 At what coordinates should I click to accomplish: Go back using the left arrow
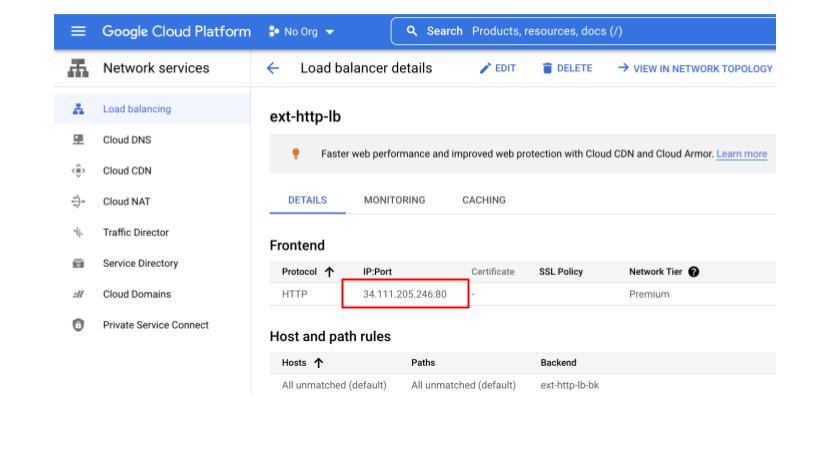point(273,68)
